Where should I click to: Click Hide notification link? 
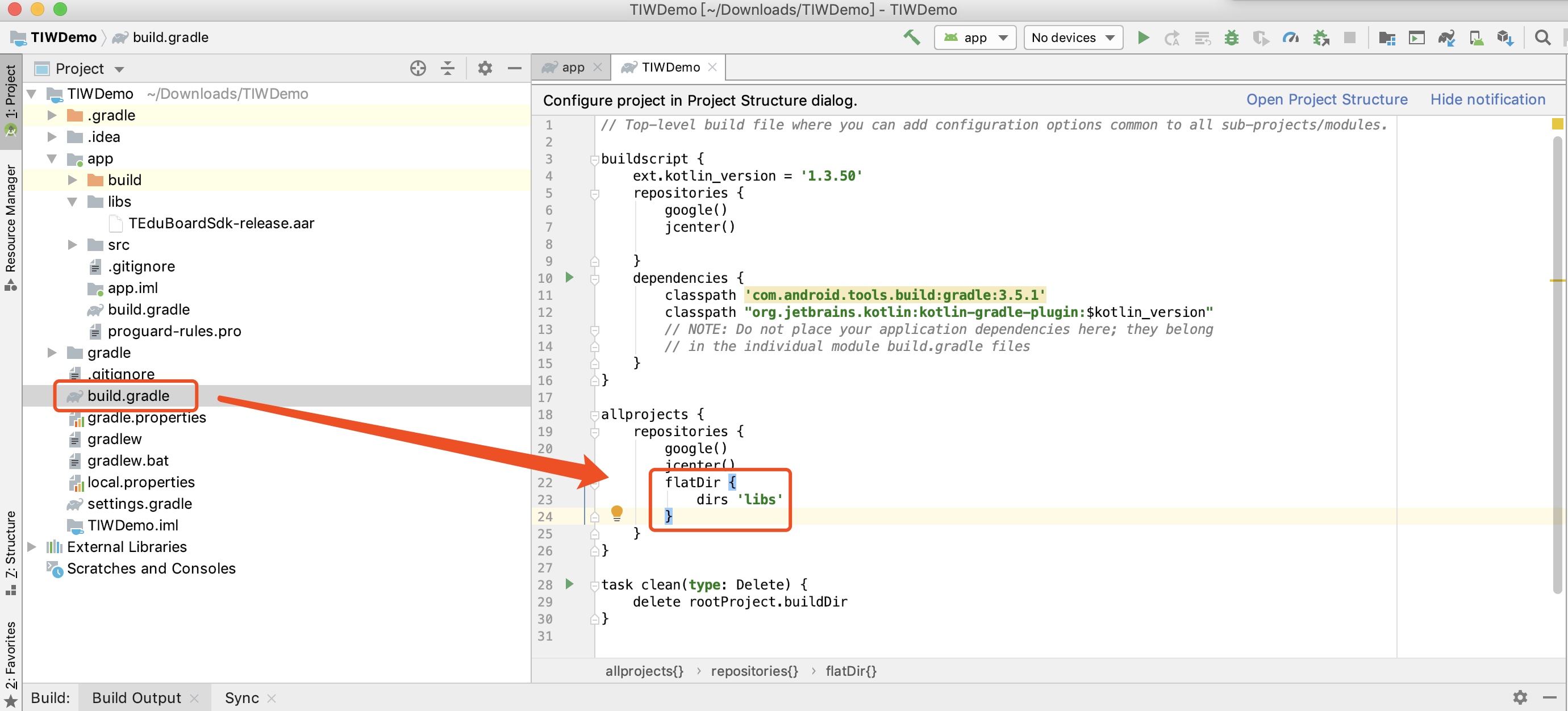pyautogui.click(x=1487, y=99)
